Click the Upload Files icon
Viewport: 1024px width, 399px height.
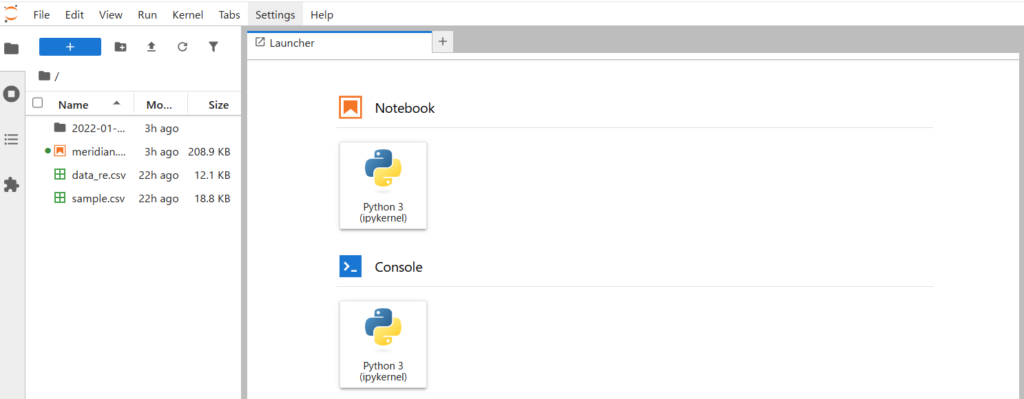pos(151,47)
